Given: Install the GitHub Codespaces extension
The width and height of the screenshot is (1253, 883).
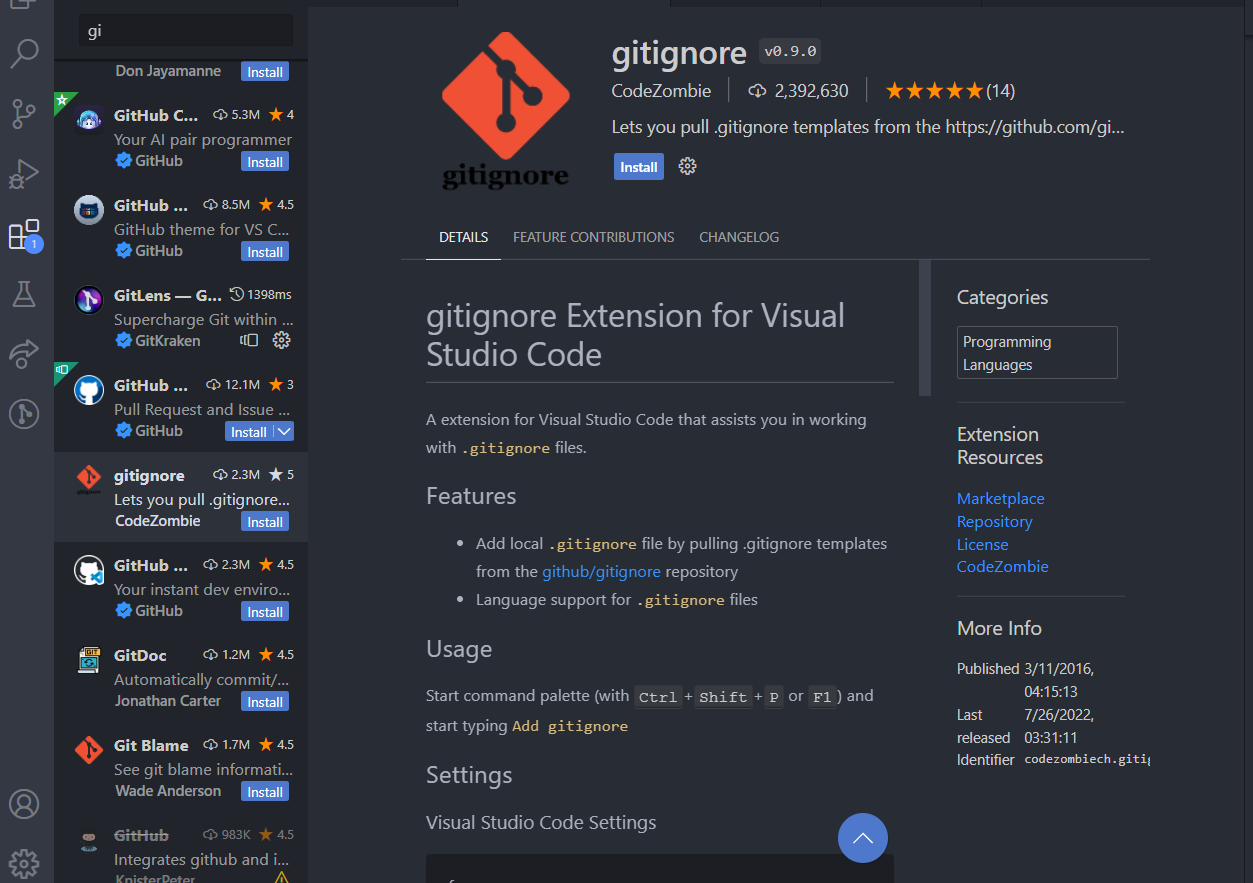Looking at the screenshot, I should [x=265, y=611].
